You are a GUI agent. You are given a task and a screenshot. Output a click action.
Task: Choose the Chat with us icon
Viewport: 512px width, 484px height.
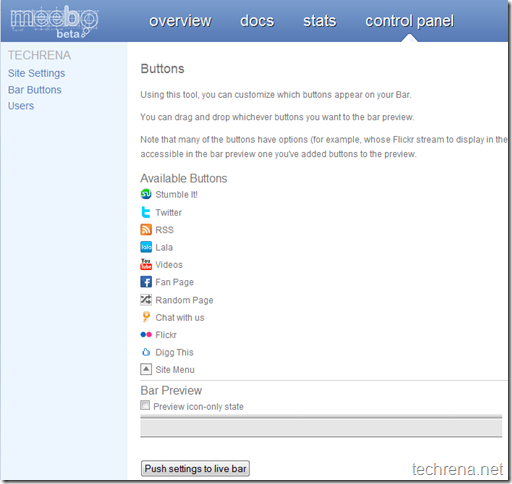pos(146,317)
